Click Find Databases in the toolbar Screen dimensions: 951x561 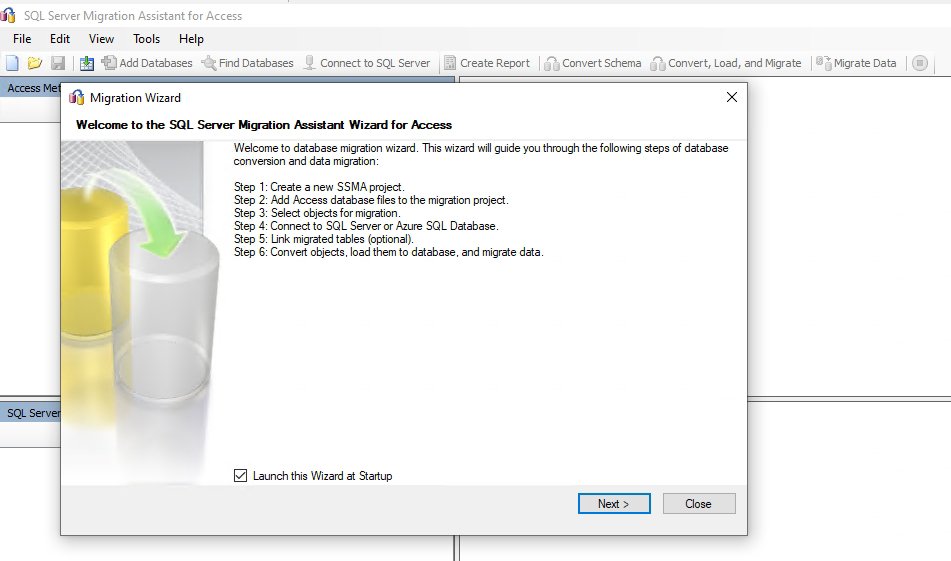pos(247,63)
